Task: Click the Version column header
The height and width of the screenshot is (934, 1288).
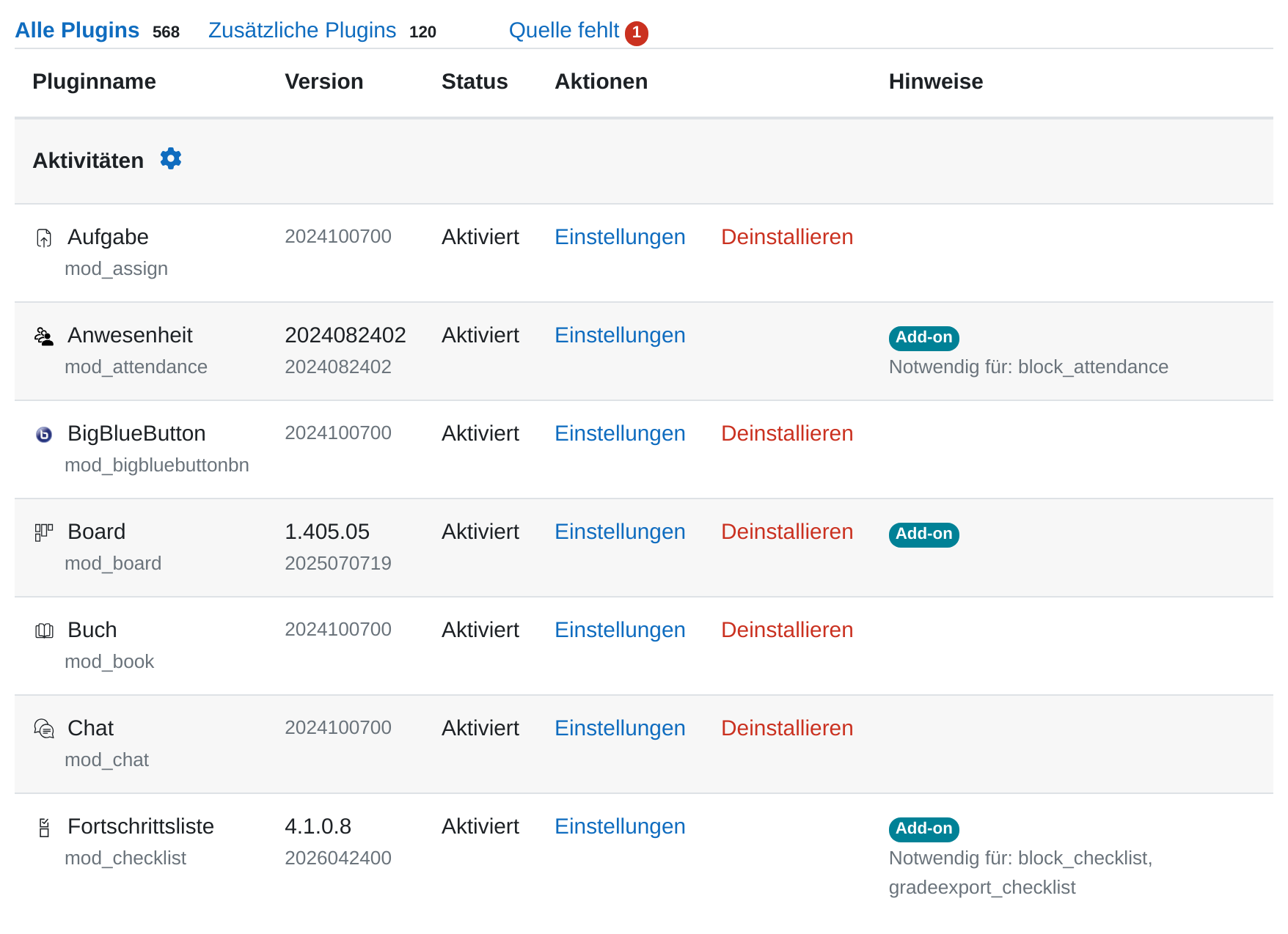Action: point(323,81)
